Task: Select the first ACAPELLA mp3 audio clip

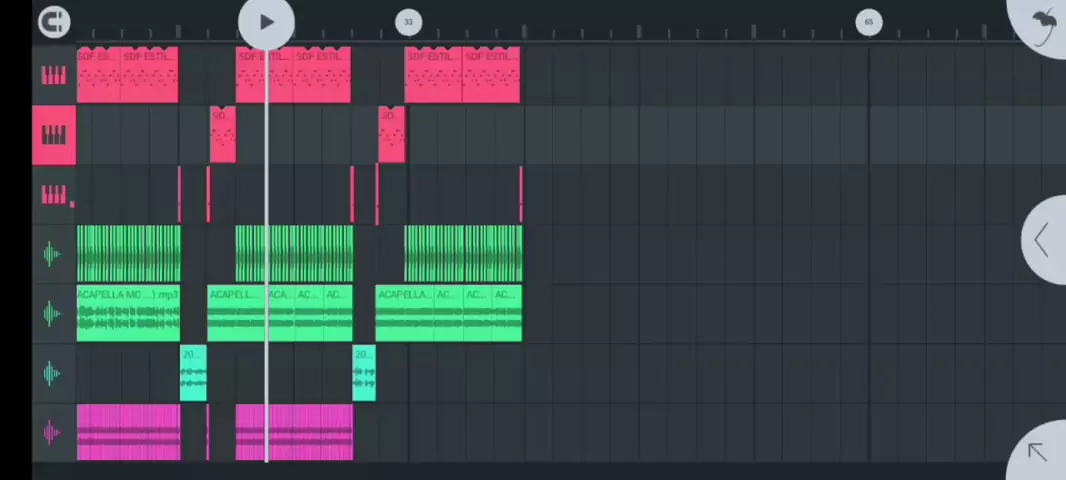Action: pyautogui.click(x=127, y=314)
